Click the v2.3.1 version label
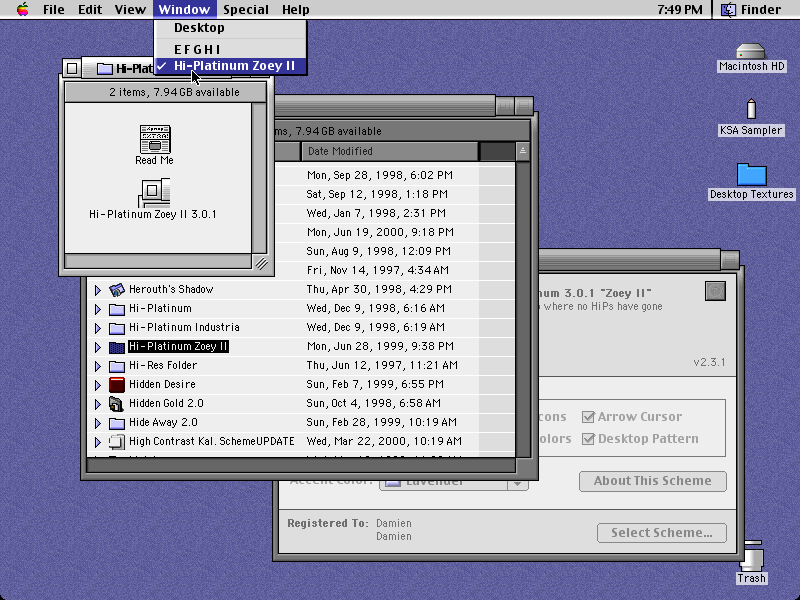 (709, 362)
